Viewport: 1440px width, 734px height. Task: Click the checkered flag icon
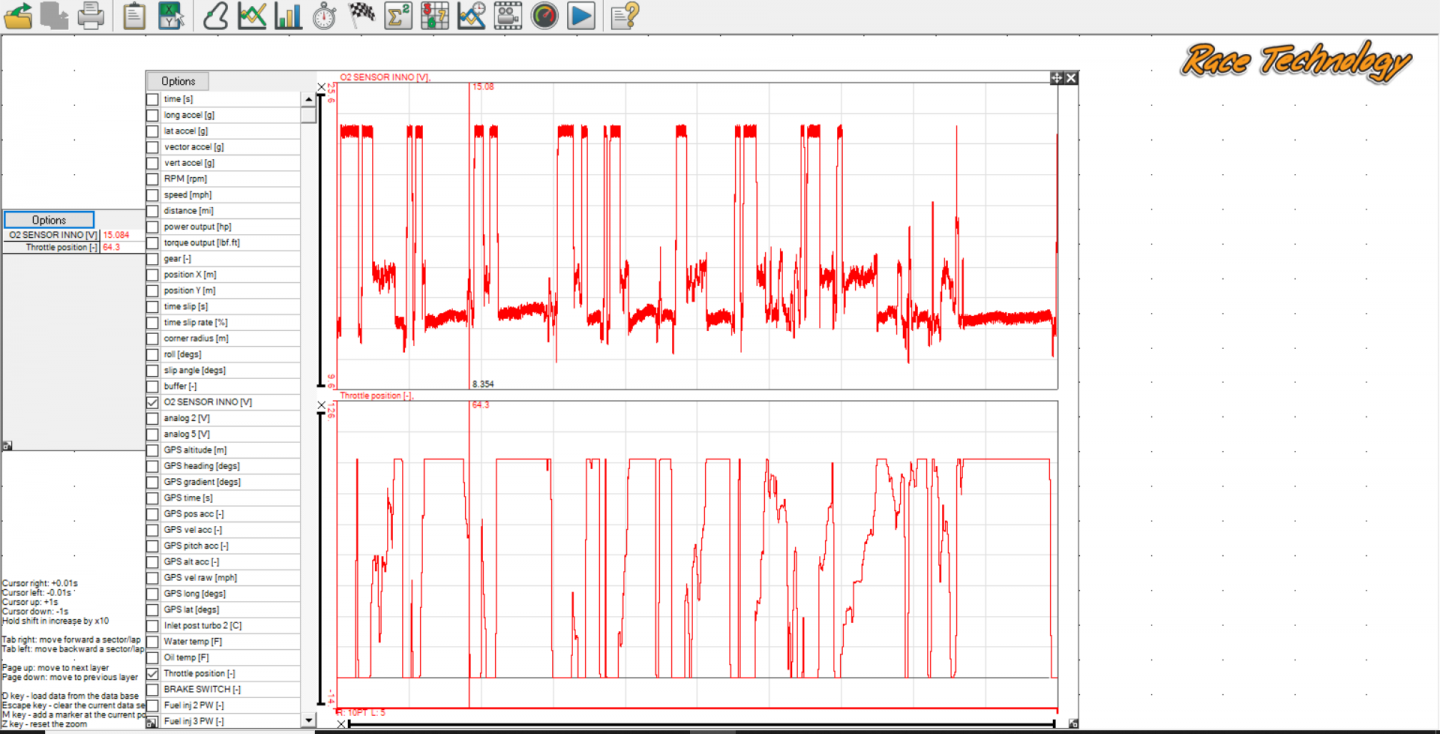click(x=361, y=15)
